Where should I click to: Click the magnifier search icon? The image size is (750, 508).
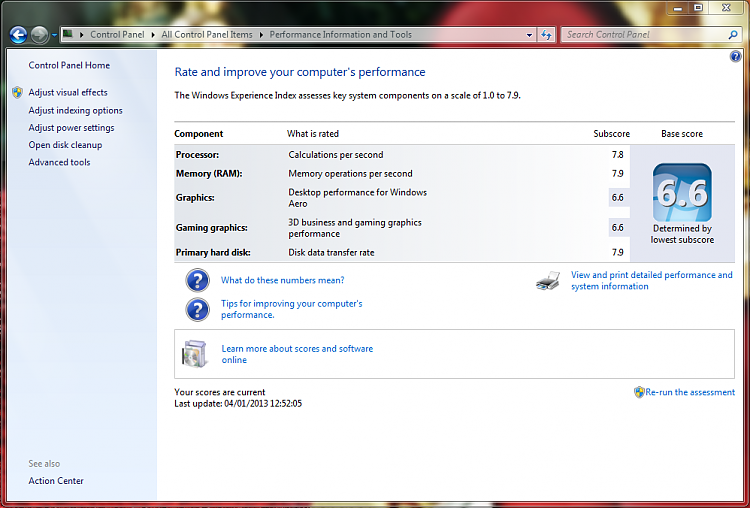tap(733, 34)
